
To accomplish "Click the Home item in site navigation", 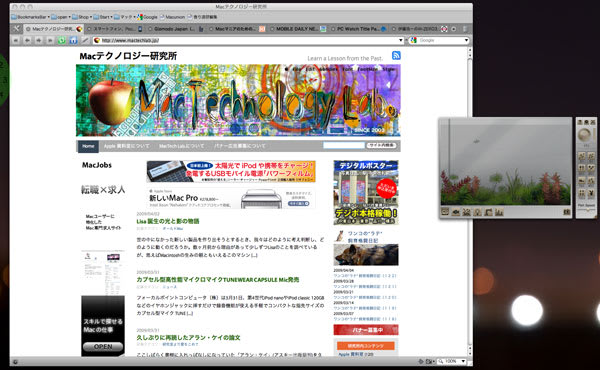I will [x=88, y=146].
